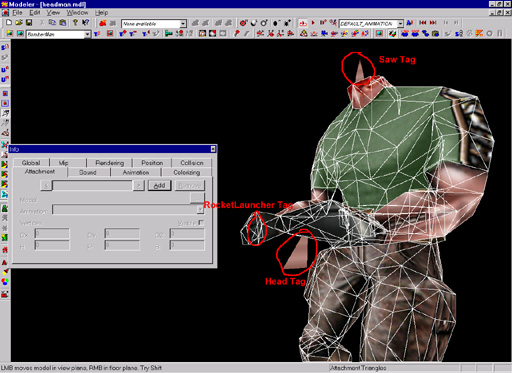Click the blue T with red minus icon
The image size is (512, 373).
click(x=133, y=34)
